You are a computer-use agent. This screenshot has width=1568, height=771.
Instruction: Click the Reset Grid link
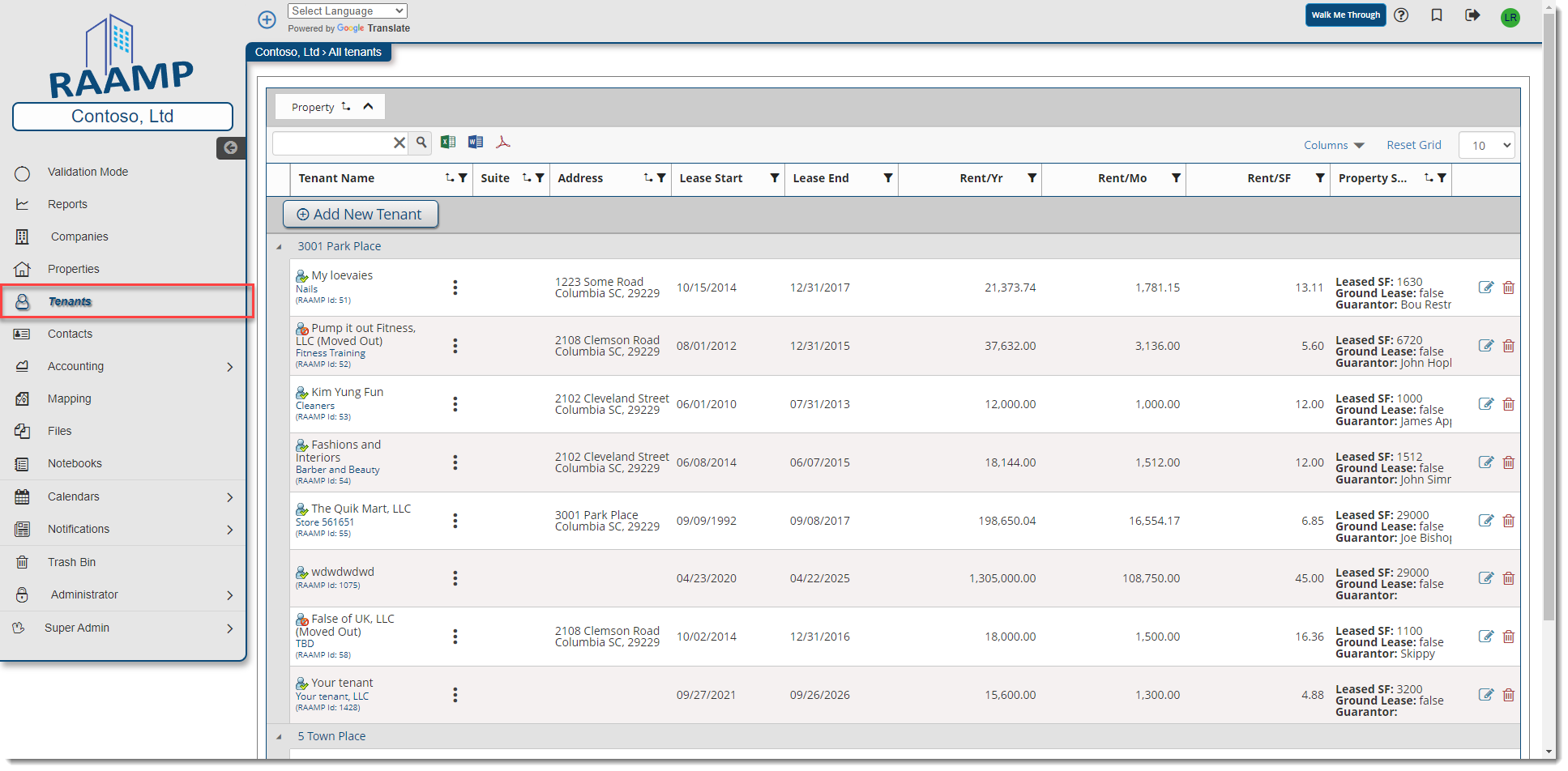click(1414, 145)
